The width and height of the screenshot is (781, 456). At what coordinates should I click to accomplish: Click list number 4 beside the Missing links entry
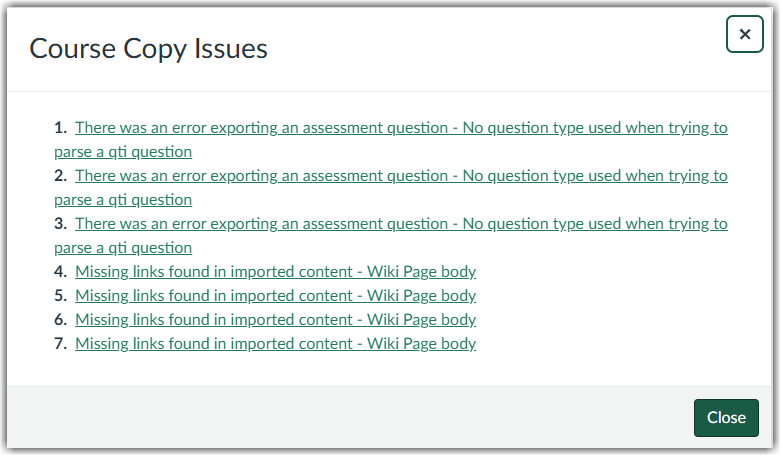pos(60,272)
